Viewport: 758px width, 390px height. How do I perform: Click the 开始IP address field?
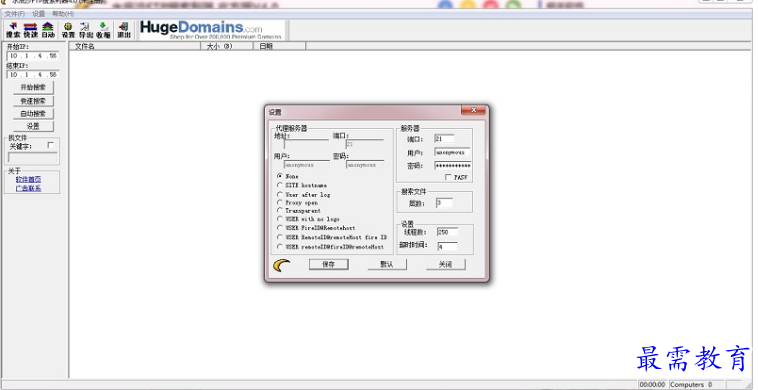pos(33,56)
